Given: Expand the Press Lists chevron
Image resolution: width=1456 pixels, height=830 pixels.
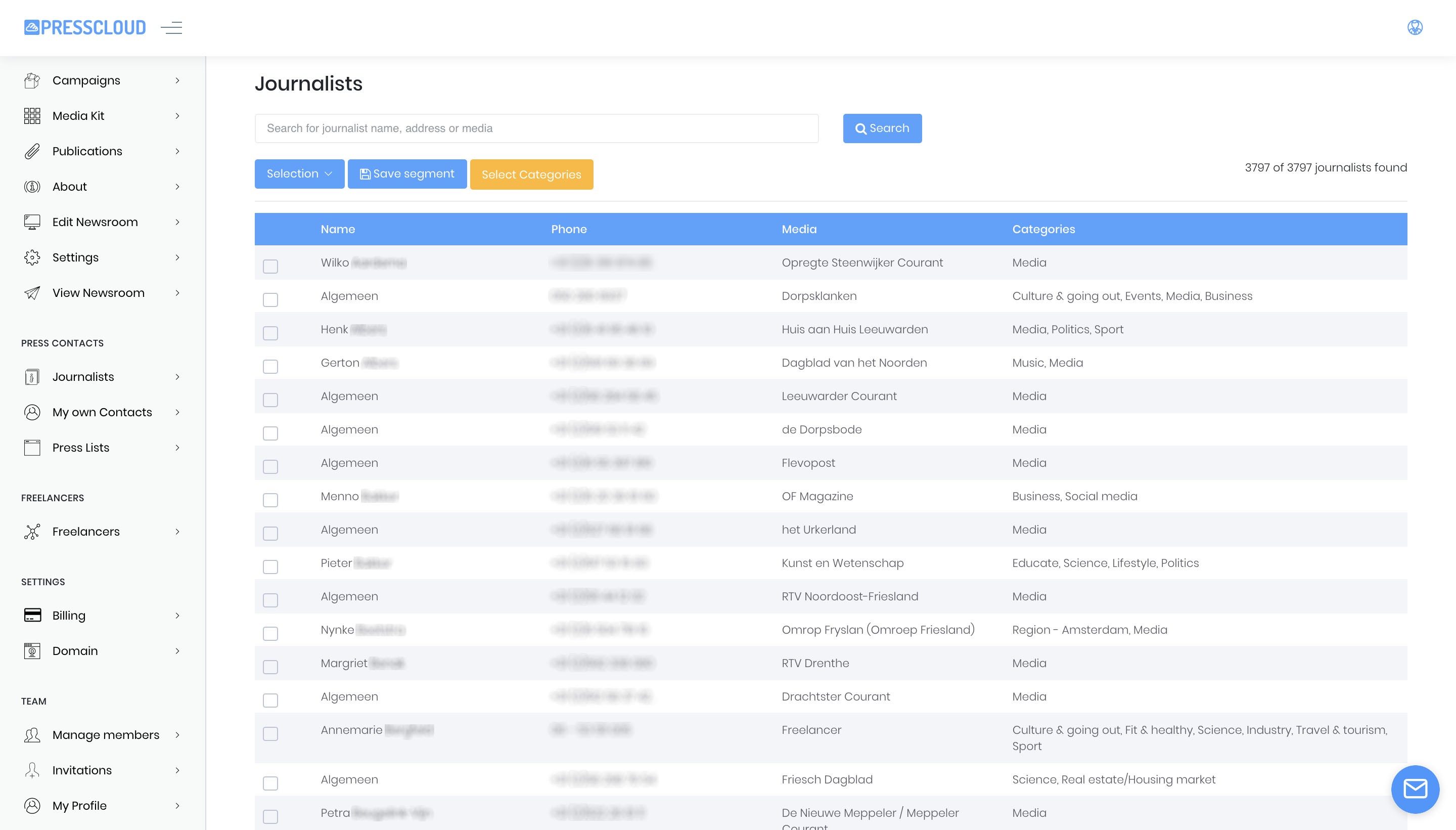Looking at the screenshot, I should (177, 448).
